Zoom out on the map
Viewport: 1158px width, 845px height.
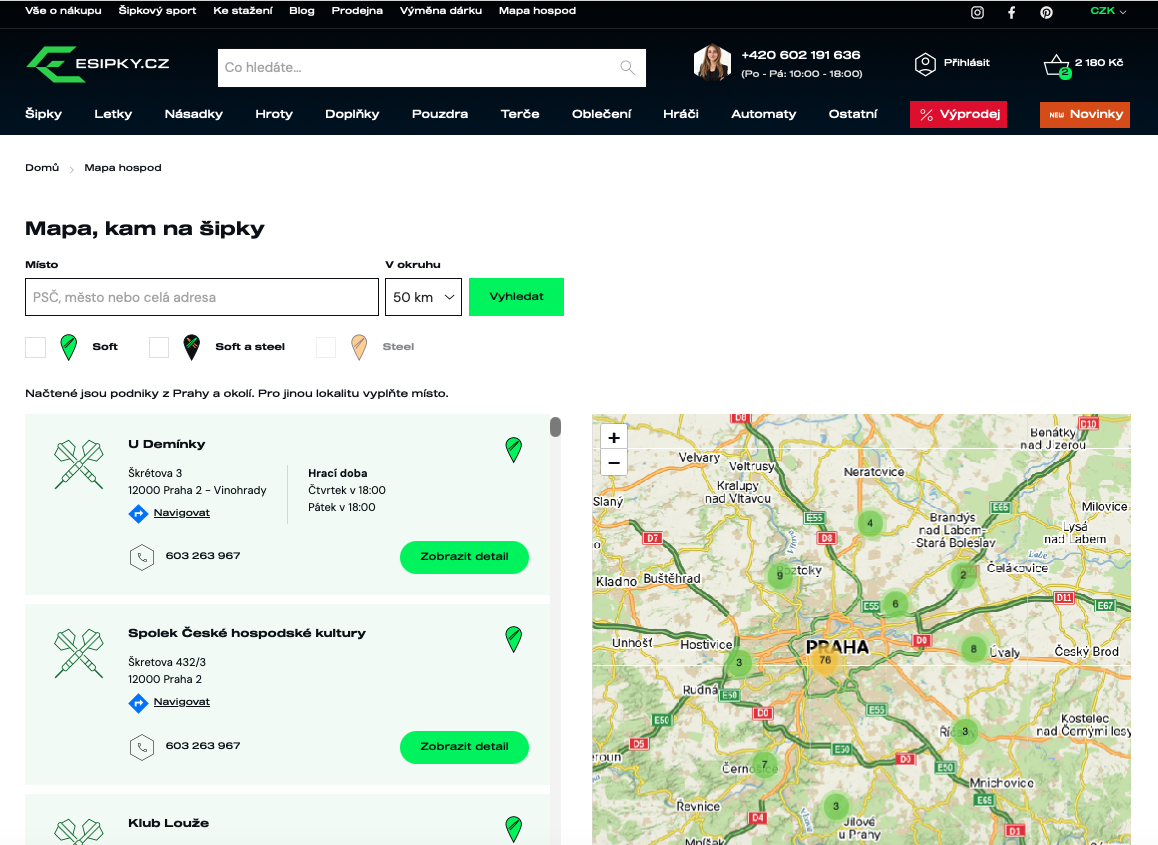click(x=614, y=462)
